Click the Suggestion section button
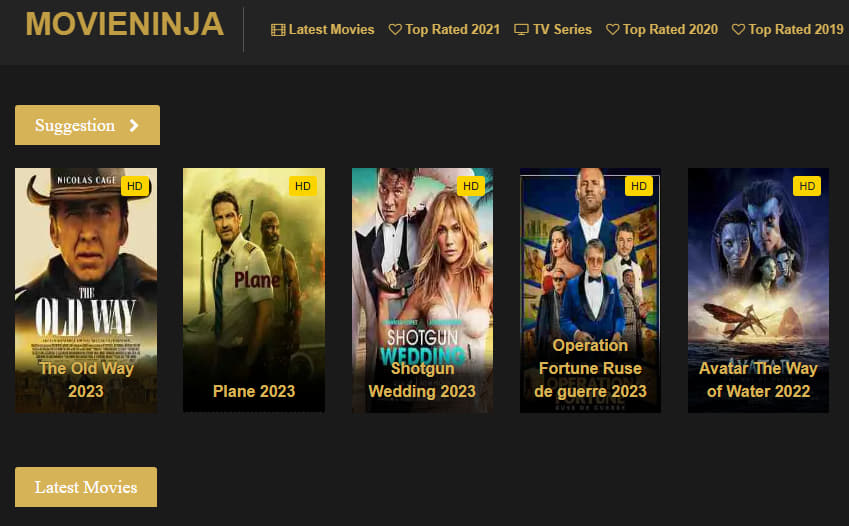The height and width of the screenshot is (526, 849). point(87,125)
